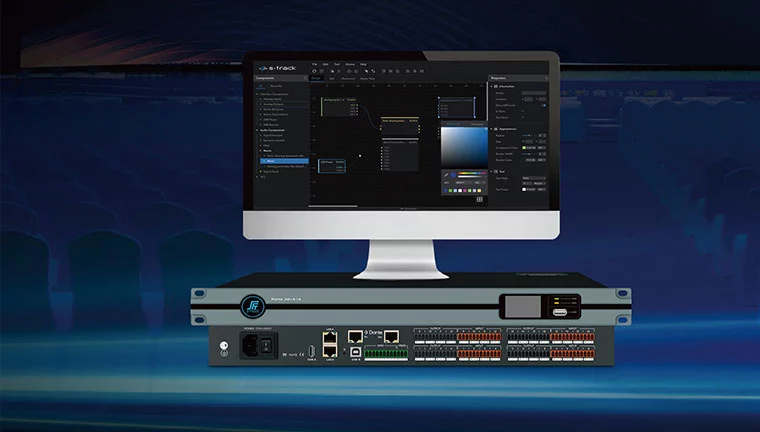Image resolution: width=760 pixels, height=432 pixels.
Task: Collapse the Information section in Properties
Action: point(491,86)
